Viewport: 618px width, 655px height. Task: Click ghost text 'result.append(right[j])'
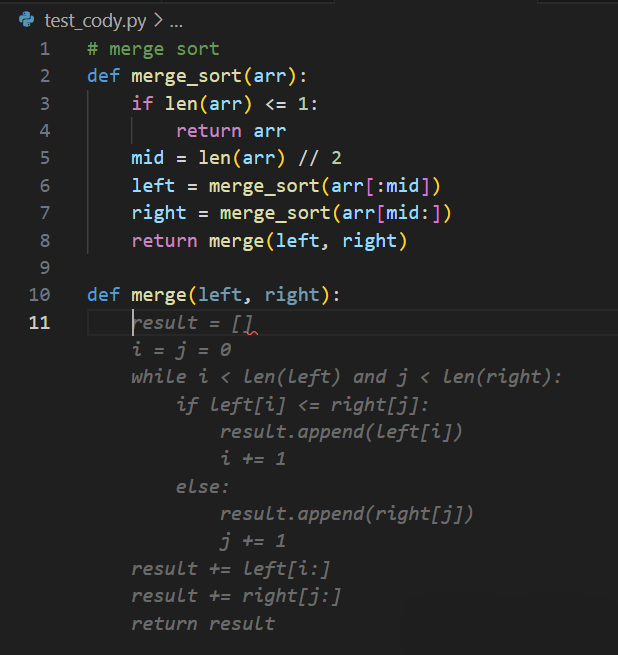pos(346,514)
